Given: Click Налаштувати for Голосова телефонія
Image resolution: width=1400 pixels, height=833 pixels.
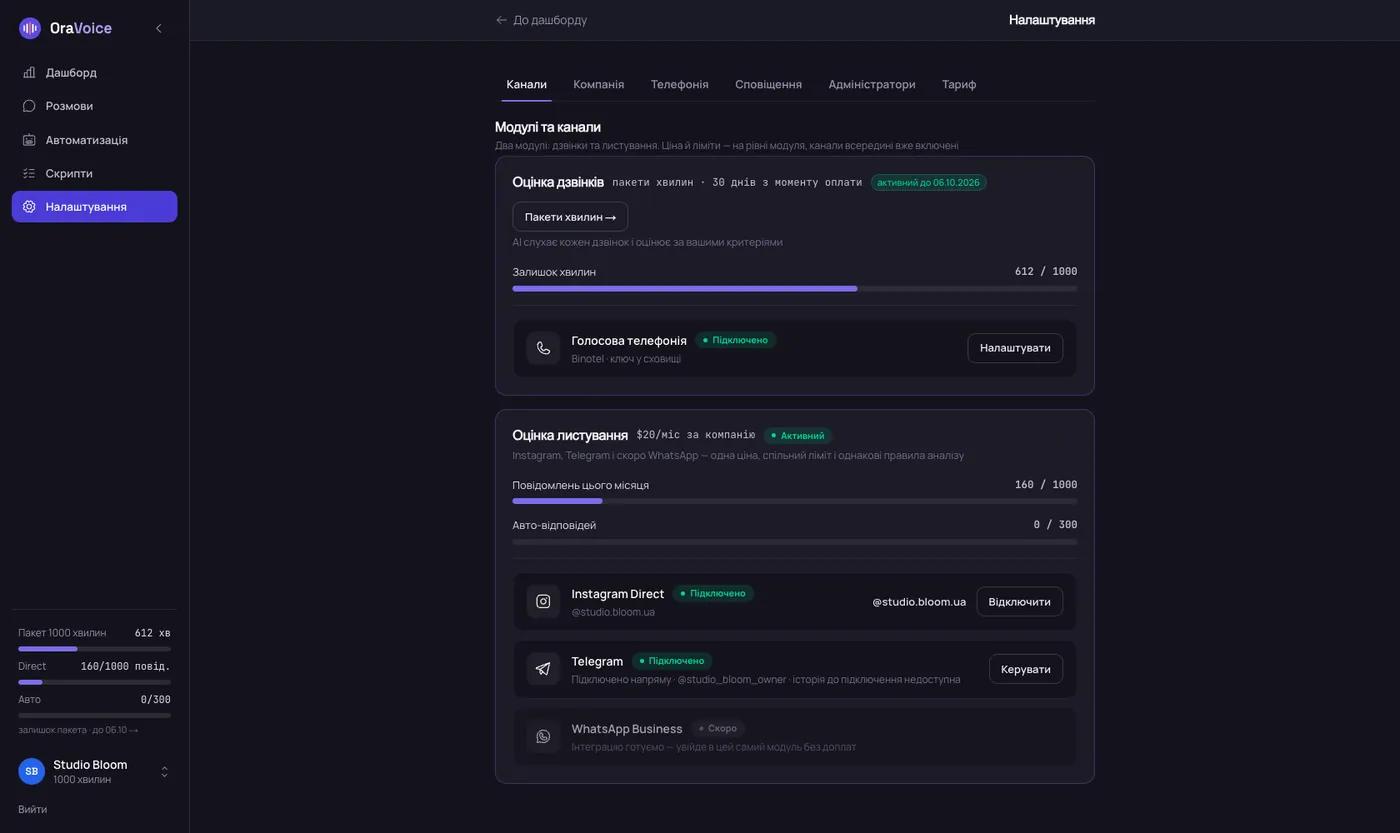Looking at the screenshot, I should click(1015, 348).
